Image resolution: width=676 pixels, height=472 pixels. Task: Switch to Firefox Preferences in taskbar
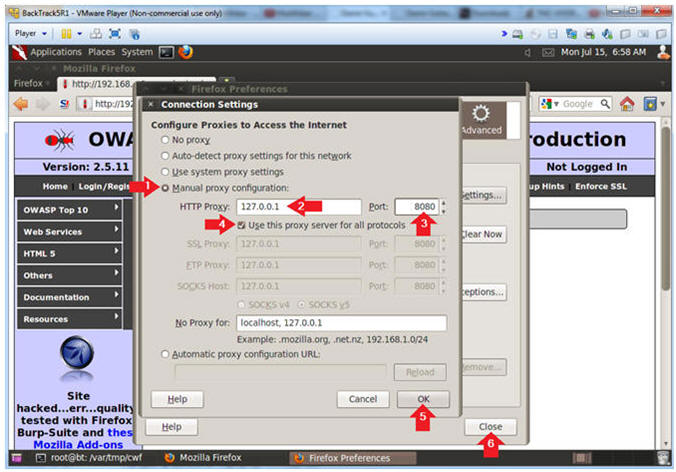coord(352,458)
